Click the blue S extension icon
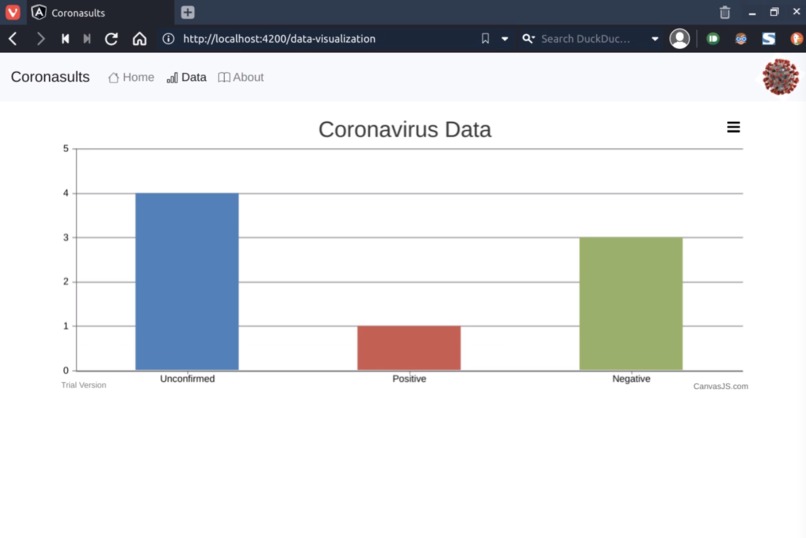Image resolution: width=806 pixels, height=538 pixels. pyautogui.click(x=768, y=39)
